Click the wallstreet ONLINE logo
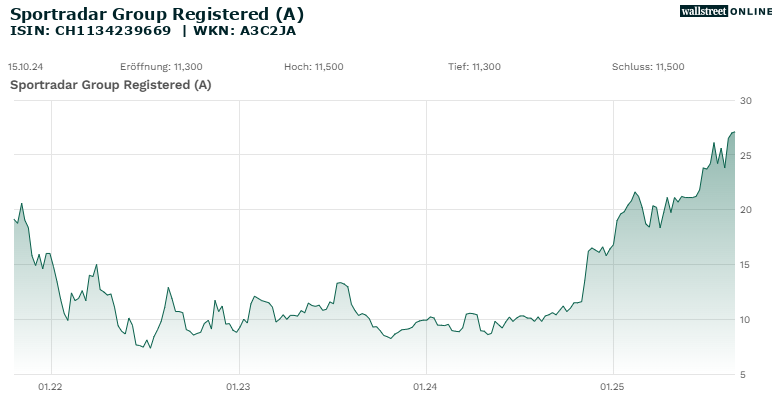Viewport: 780px width, 416px height. pyautogui.click(x=726, y=11)
